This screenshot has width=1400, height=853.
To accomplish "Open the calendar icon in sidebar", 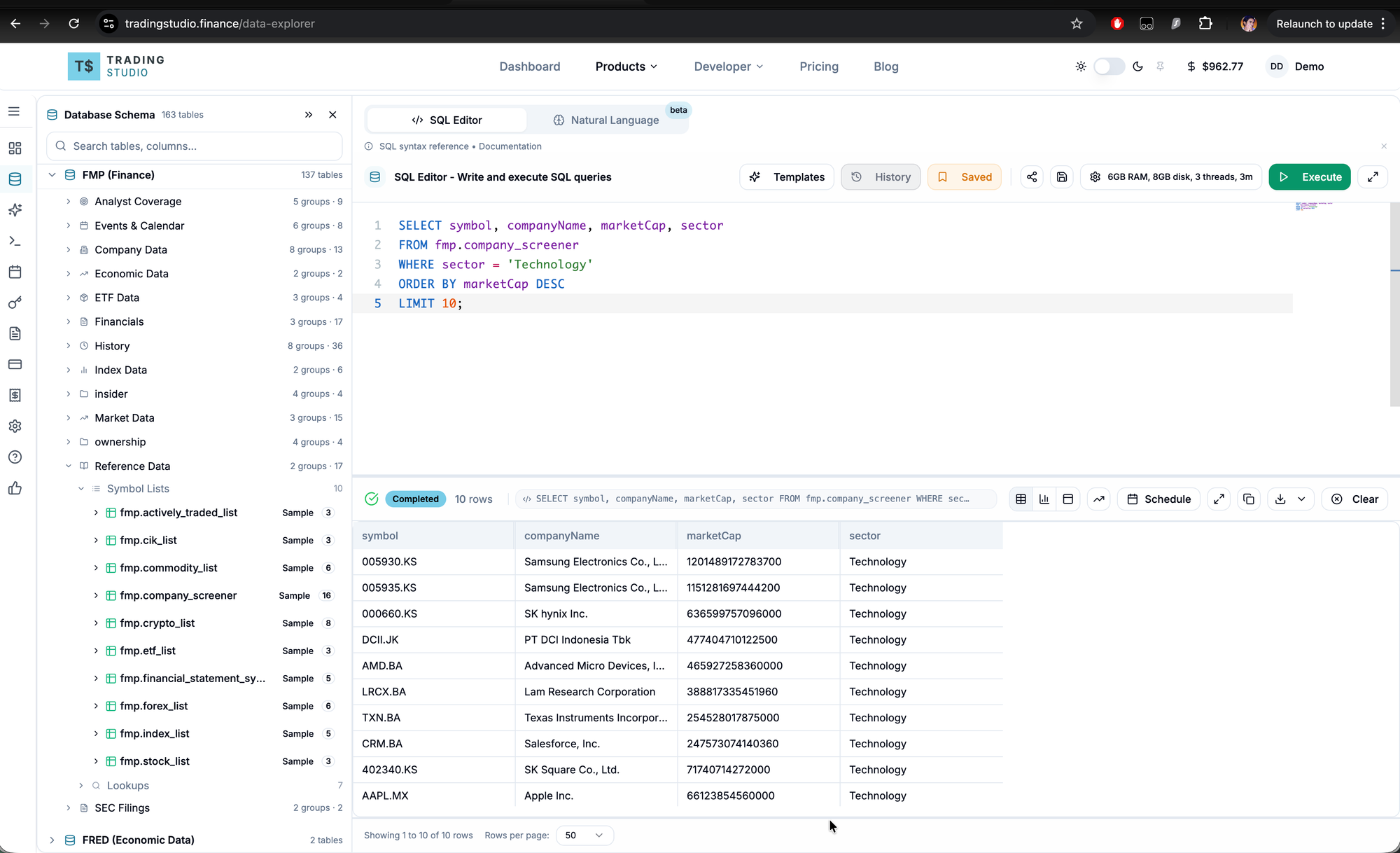I will point(15,272).
